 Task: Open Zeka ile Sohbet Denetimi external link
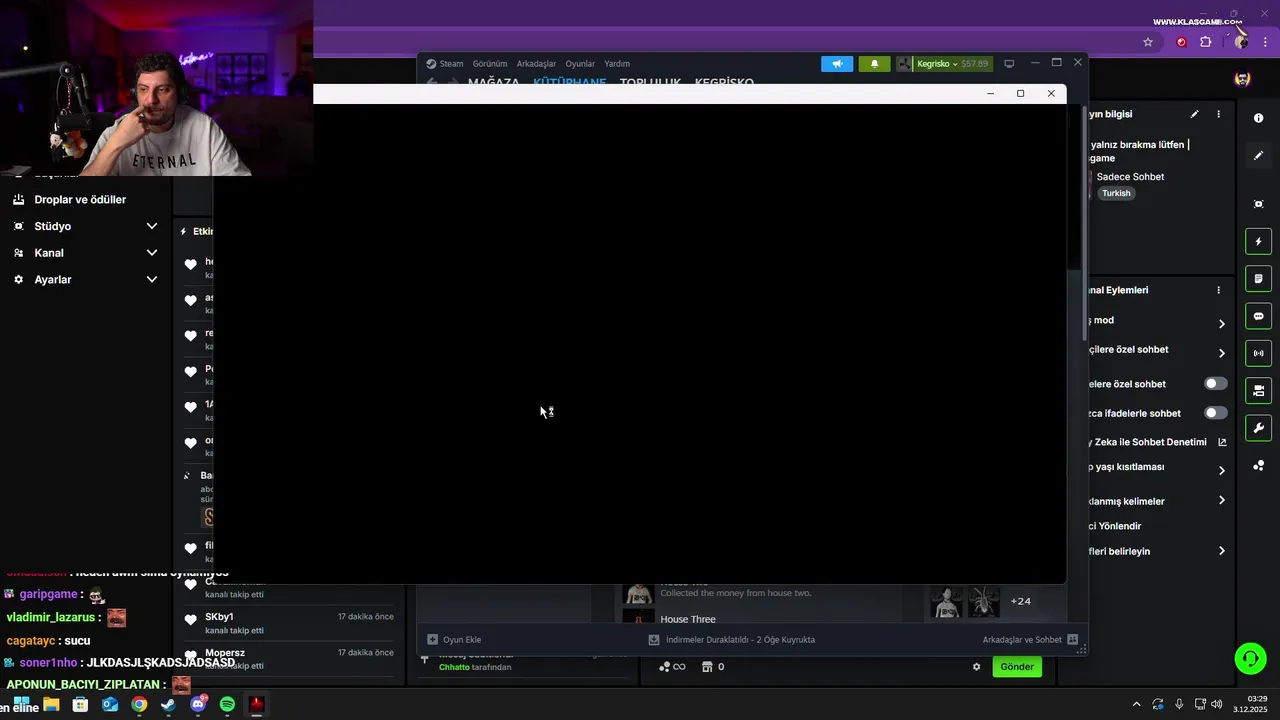(1222, 442)
